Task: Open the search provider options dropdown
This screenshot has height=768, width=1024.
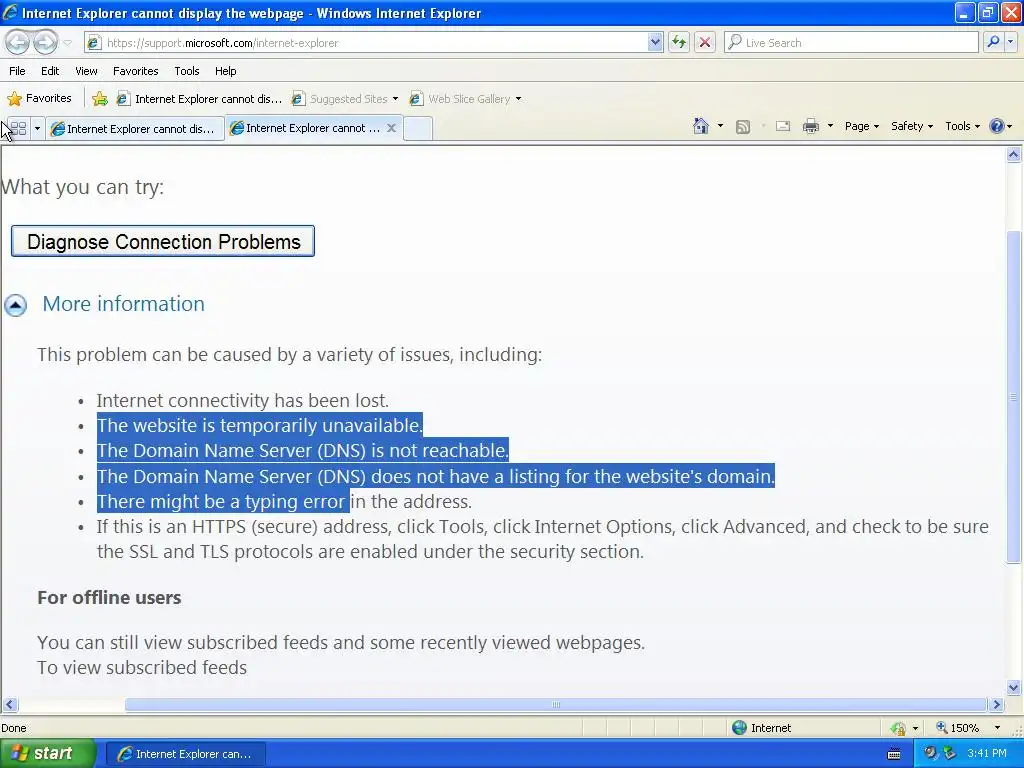Action: (1010, 42)
